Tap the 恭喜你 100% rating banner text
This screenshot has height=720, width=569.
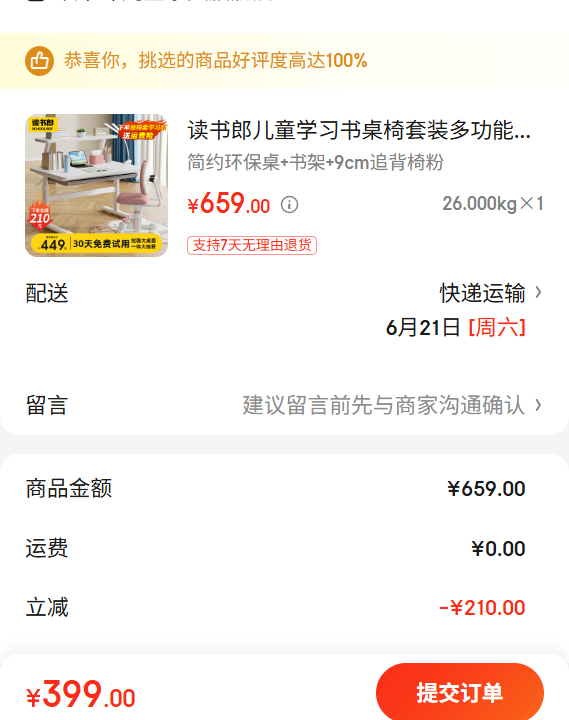point(215,61)
